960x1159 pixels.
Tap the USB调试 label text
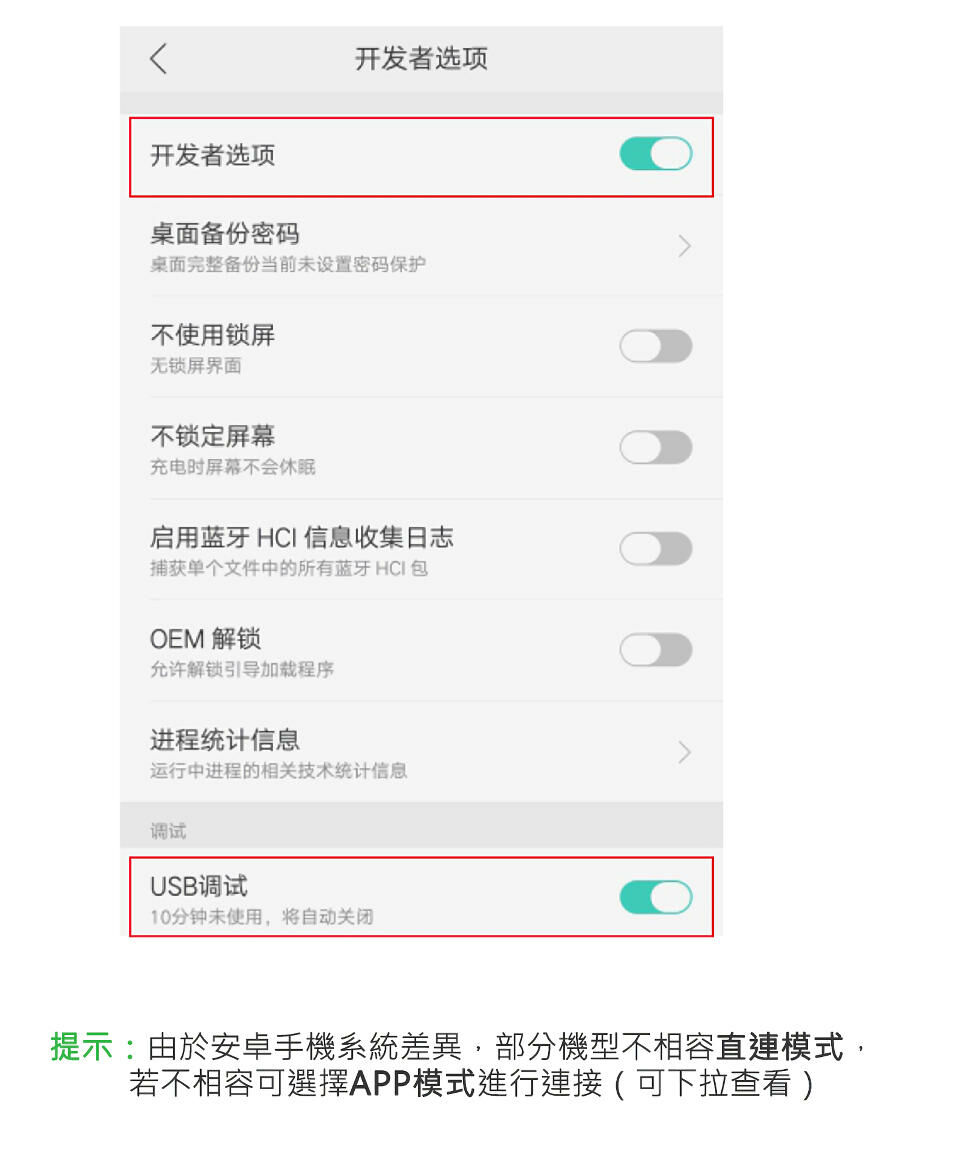198,886
